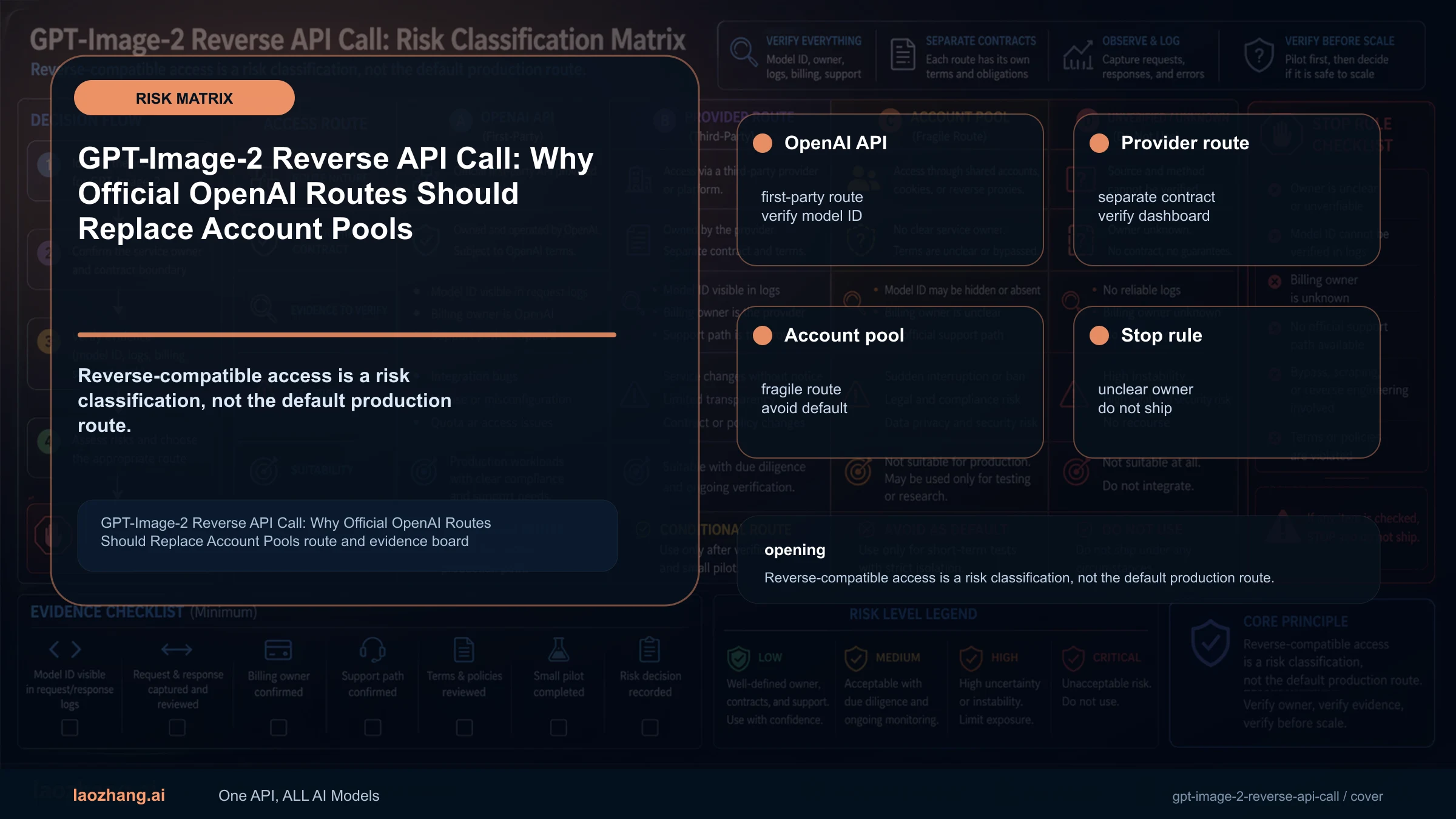Click the Separate Contracts document icon
Image resolution: width=1456 pixels, height=819 pixels.
point(903,54)
